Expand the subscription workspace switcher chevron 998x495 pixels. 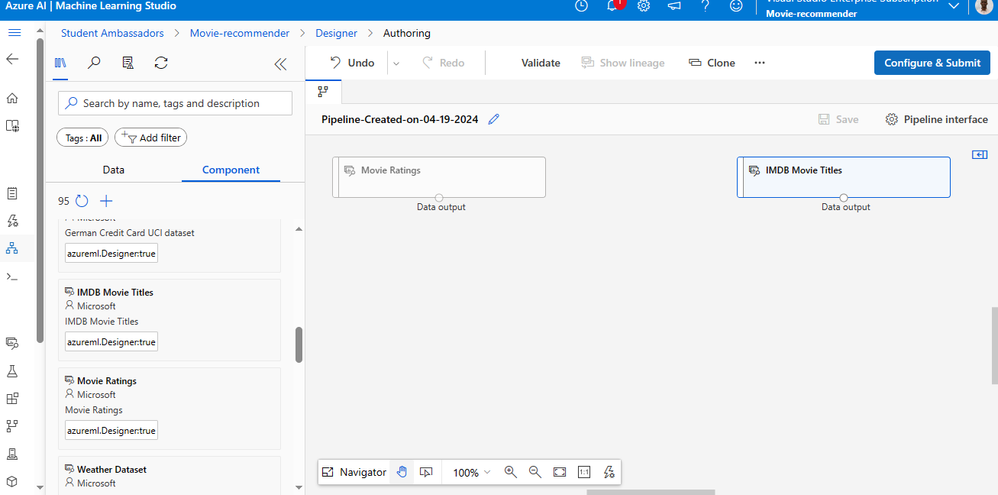(953, 6)
